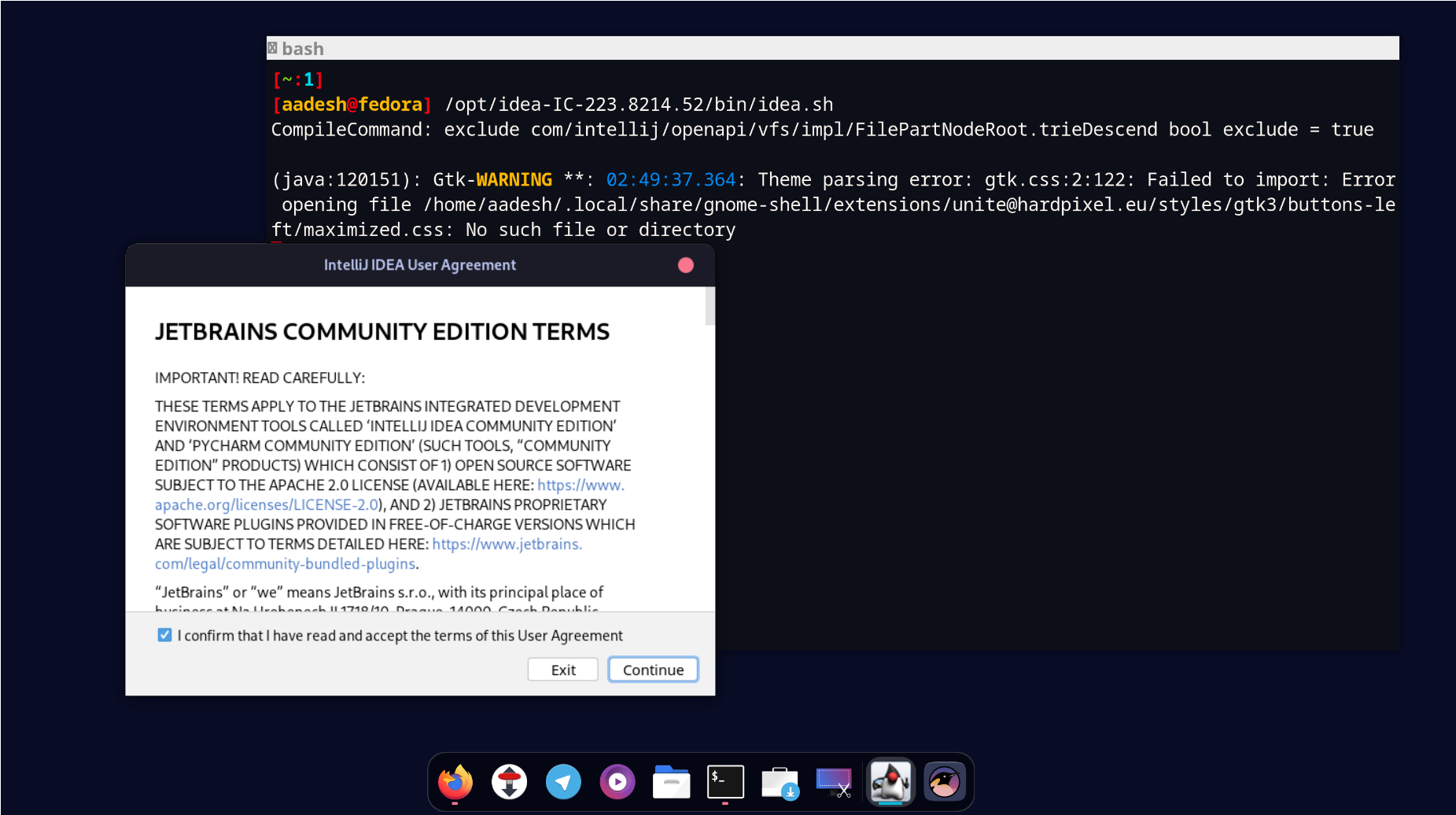Open the software installer briefcase icon
Screen dimensions: 1456x815
coord(779,781)
